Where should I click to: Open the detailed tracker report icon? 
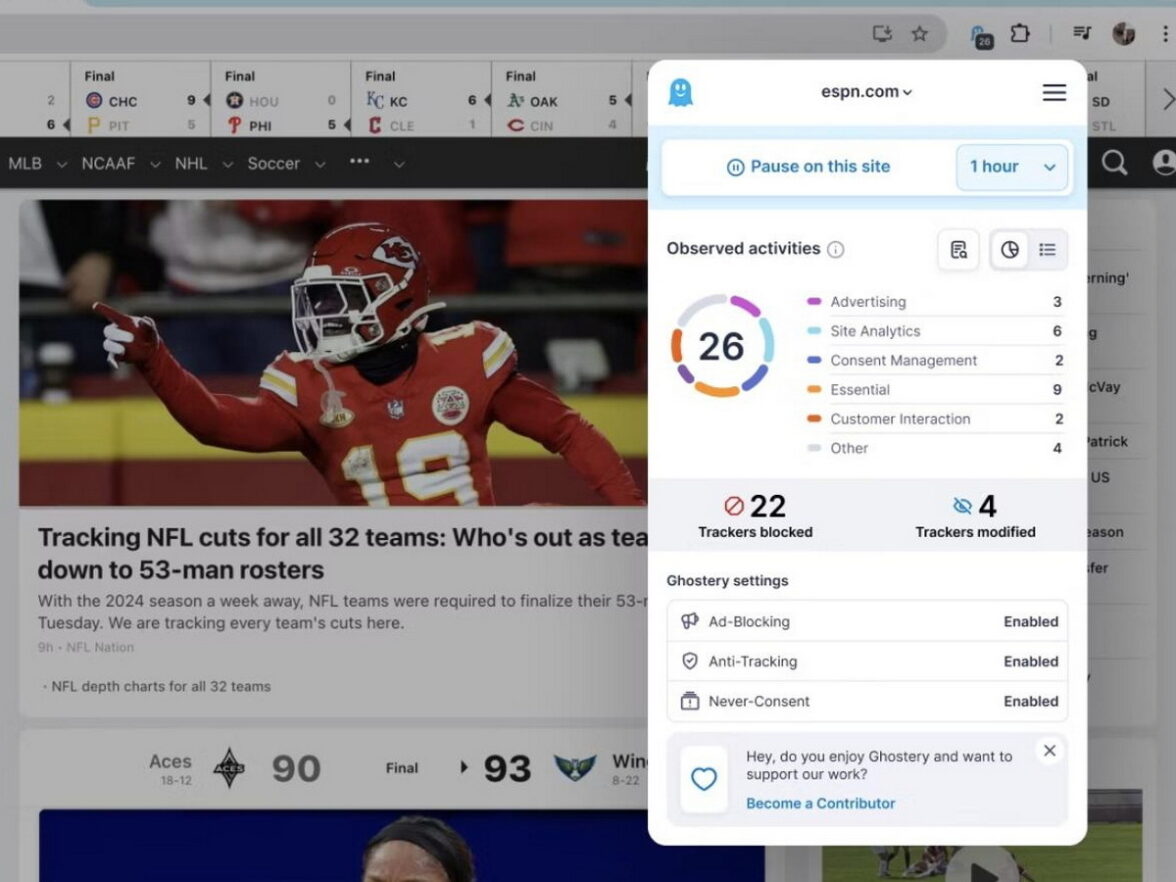(x=958, y=250)
